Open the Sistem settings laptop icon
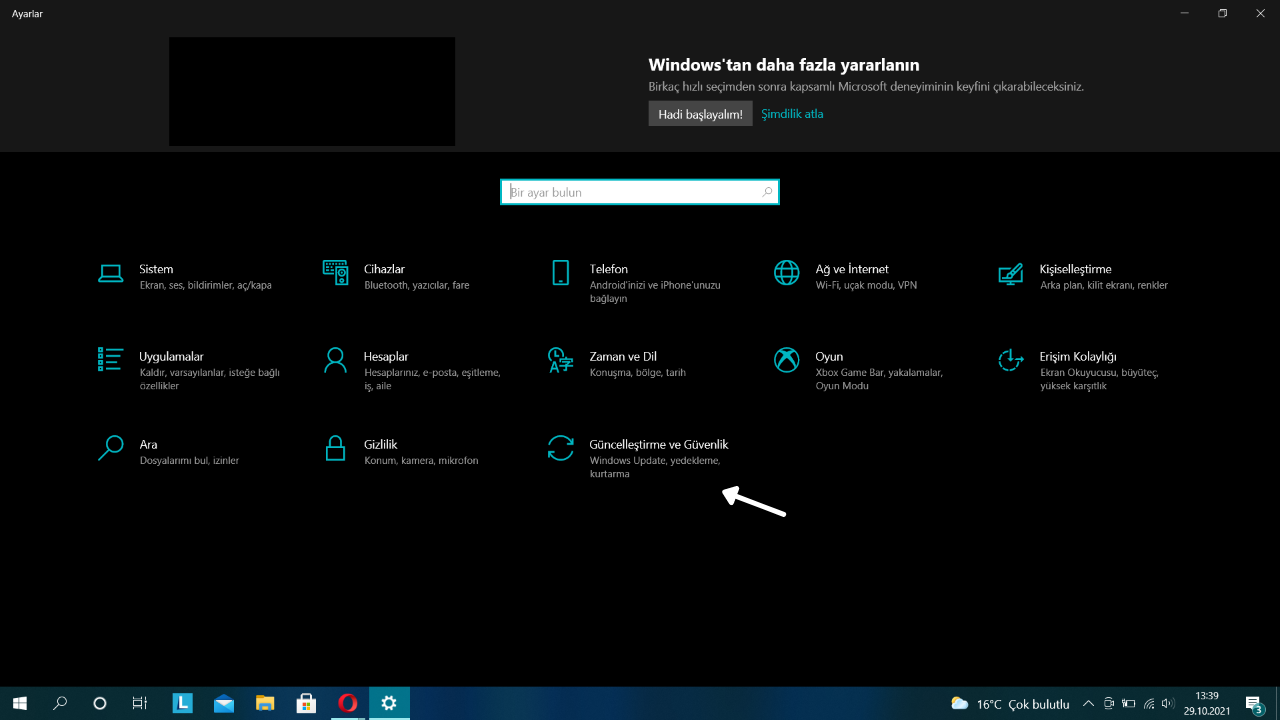 click(x=110, y=272)
